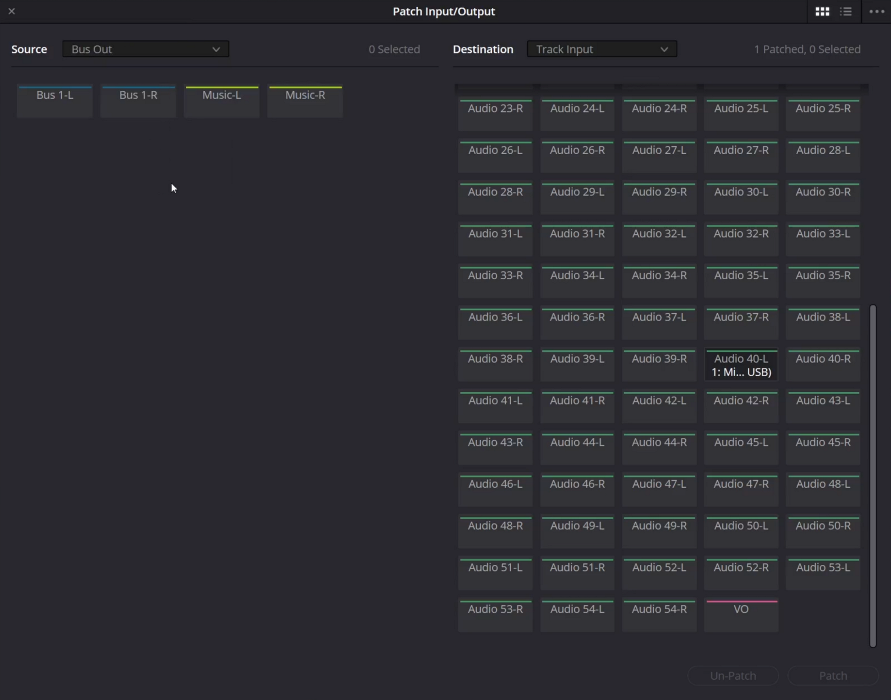Select the Bus 1-L source tile
This screenshot has width=891, height=700.
55,101
